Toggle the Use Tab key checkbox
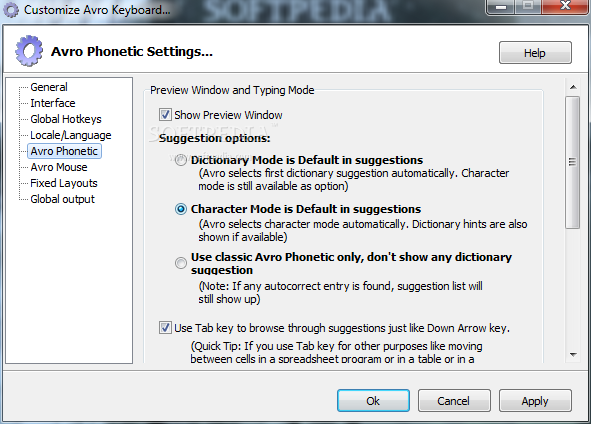The width and height of the screenshot is (591, 424). 165,328
